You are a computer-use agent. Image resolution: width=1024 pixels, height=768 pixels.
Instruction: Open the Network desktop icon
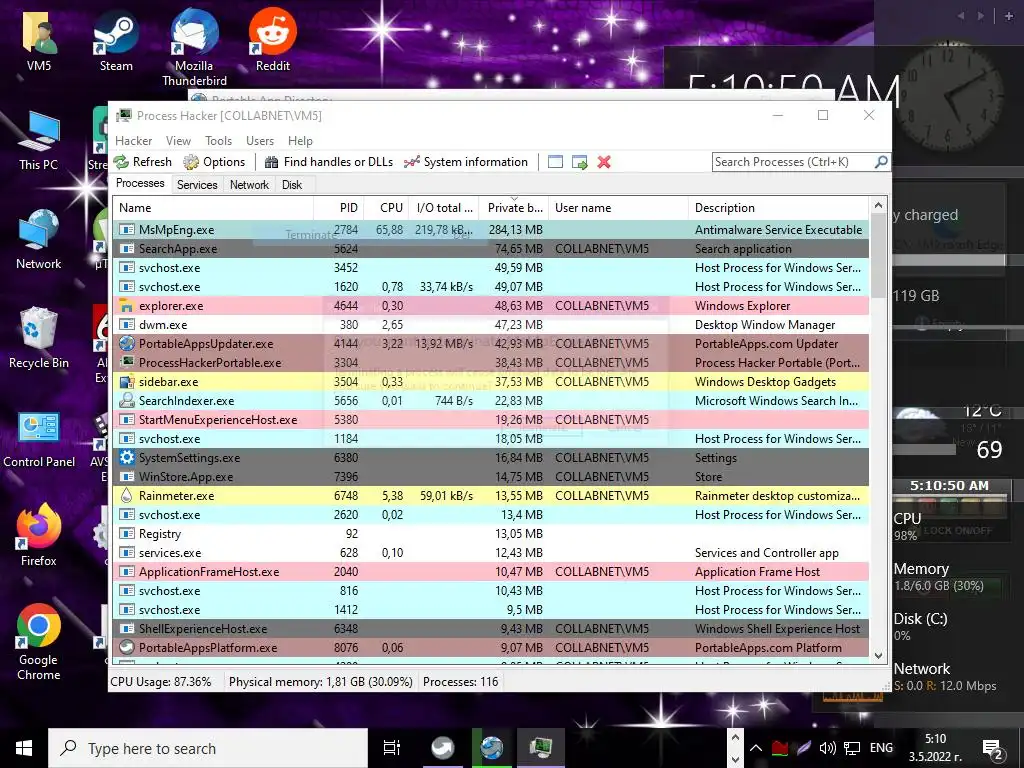(x=39, y=239)
